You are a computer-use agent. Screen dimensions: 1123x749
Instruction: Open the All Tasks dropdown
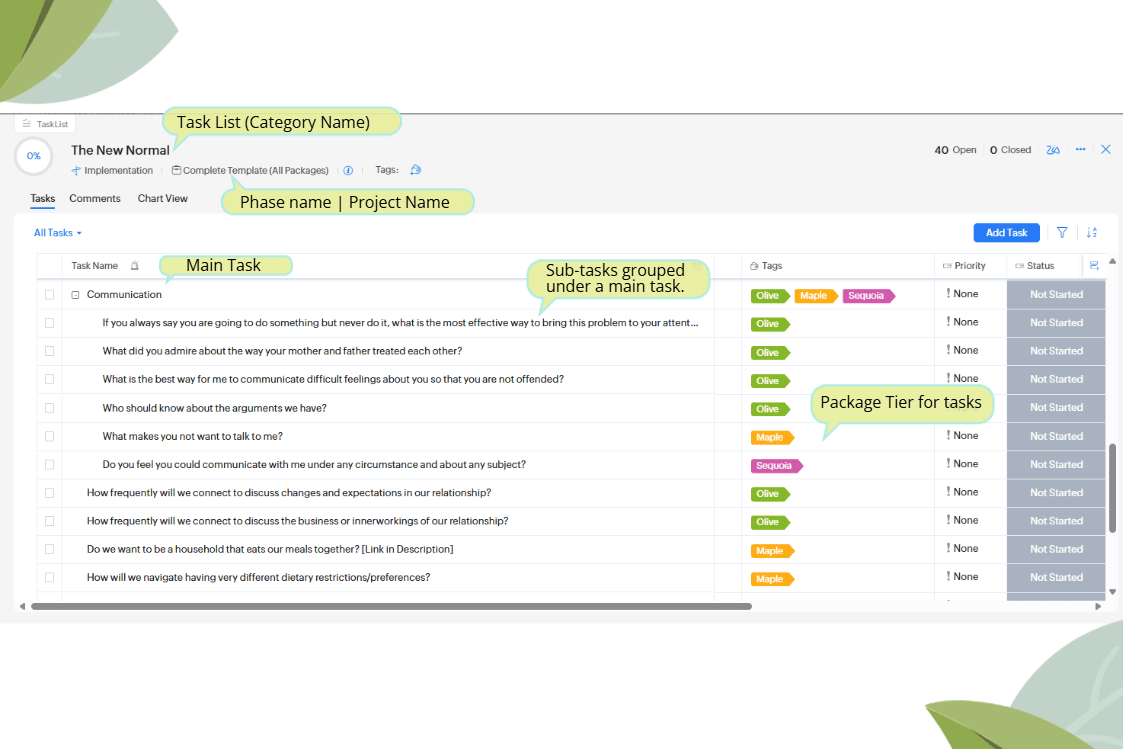coord(57,233)
